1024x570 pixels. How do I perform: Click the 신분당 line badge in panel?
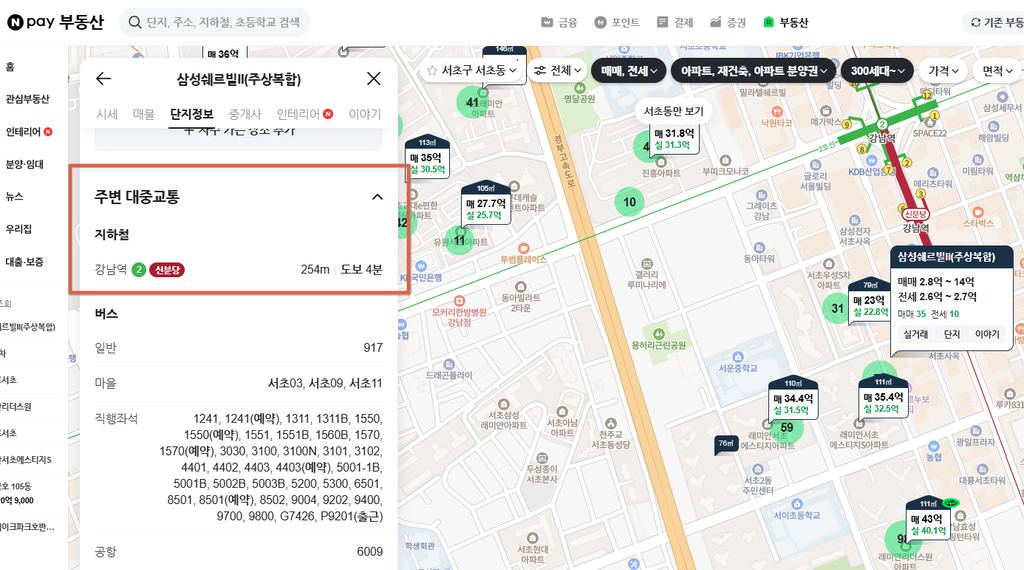coord(167,270)
